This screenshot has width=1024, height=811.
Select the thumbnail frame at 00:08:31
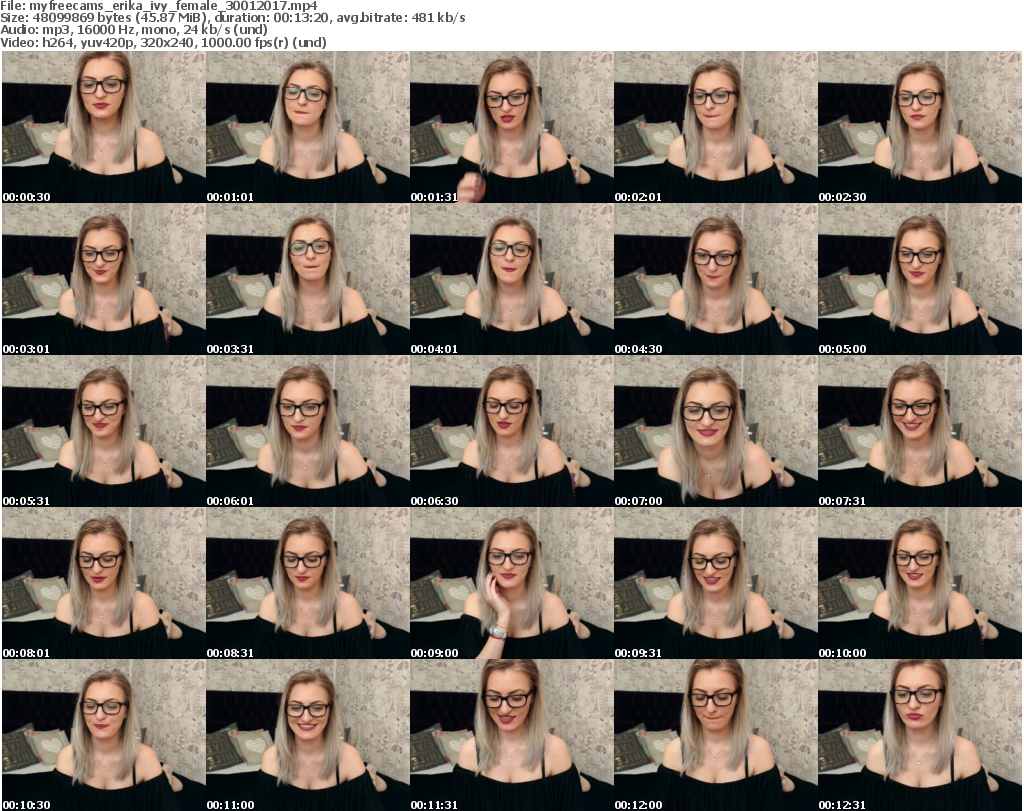coord(308,584)
